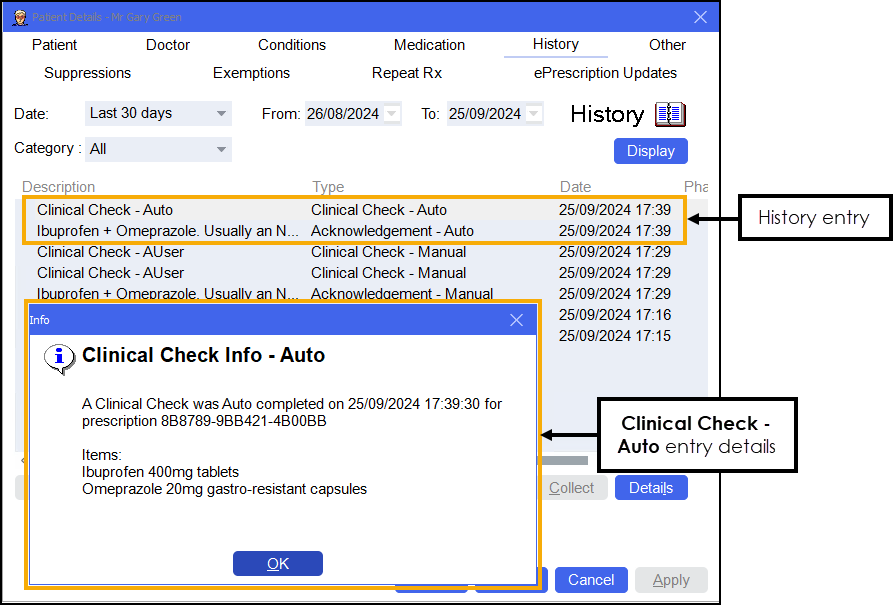Open the To date picker
895x605 pixels.
tap(534, 114)
